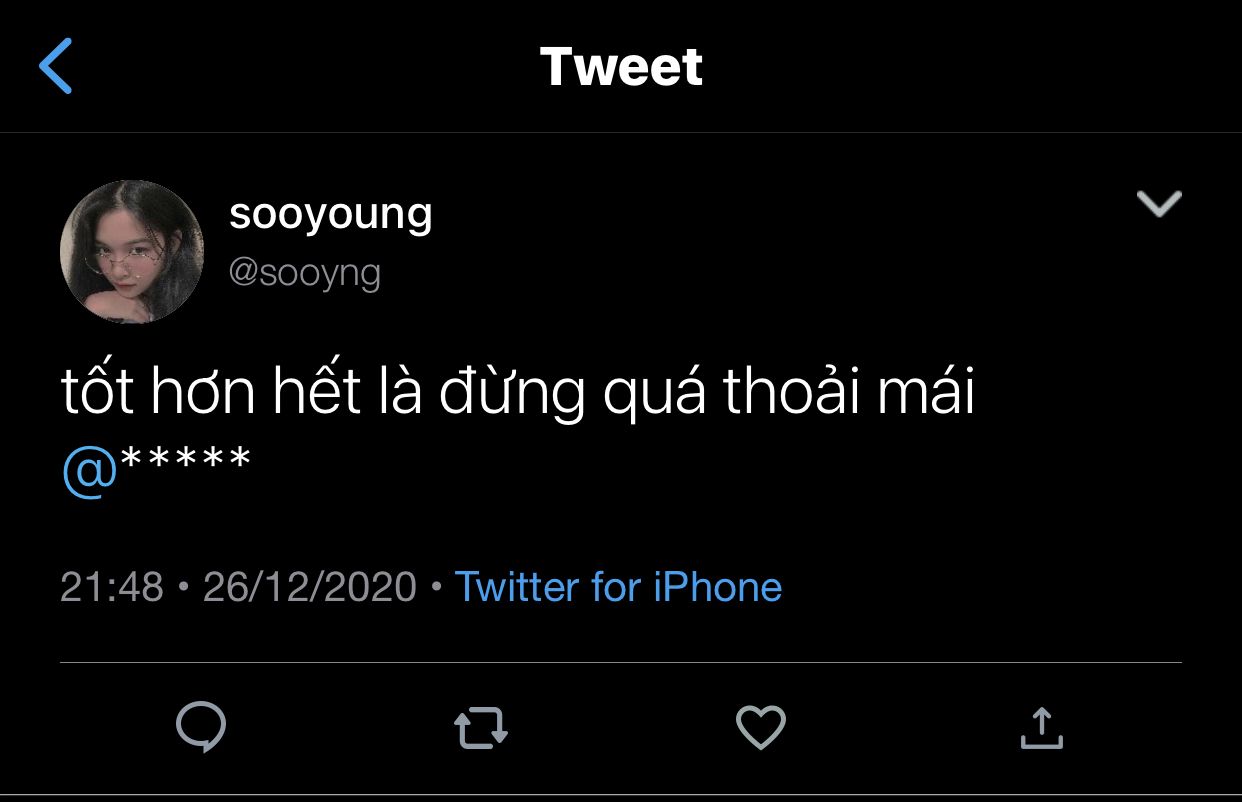The height and width of the screenshot is (802, 1242).
Task: Open the @sooyng handle profile
Action: pyautogui.click(x=305, y=272)
